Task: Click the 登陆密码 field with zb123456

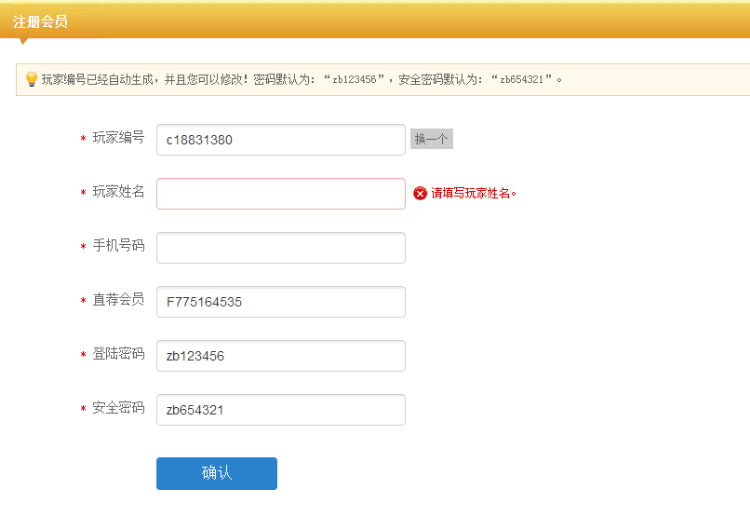Action: coord(281,356)
